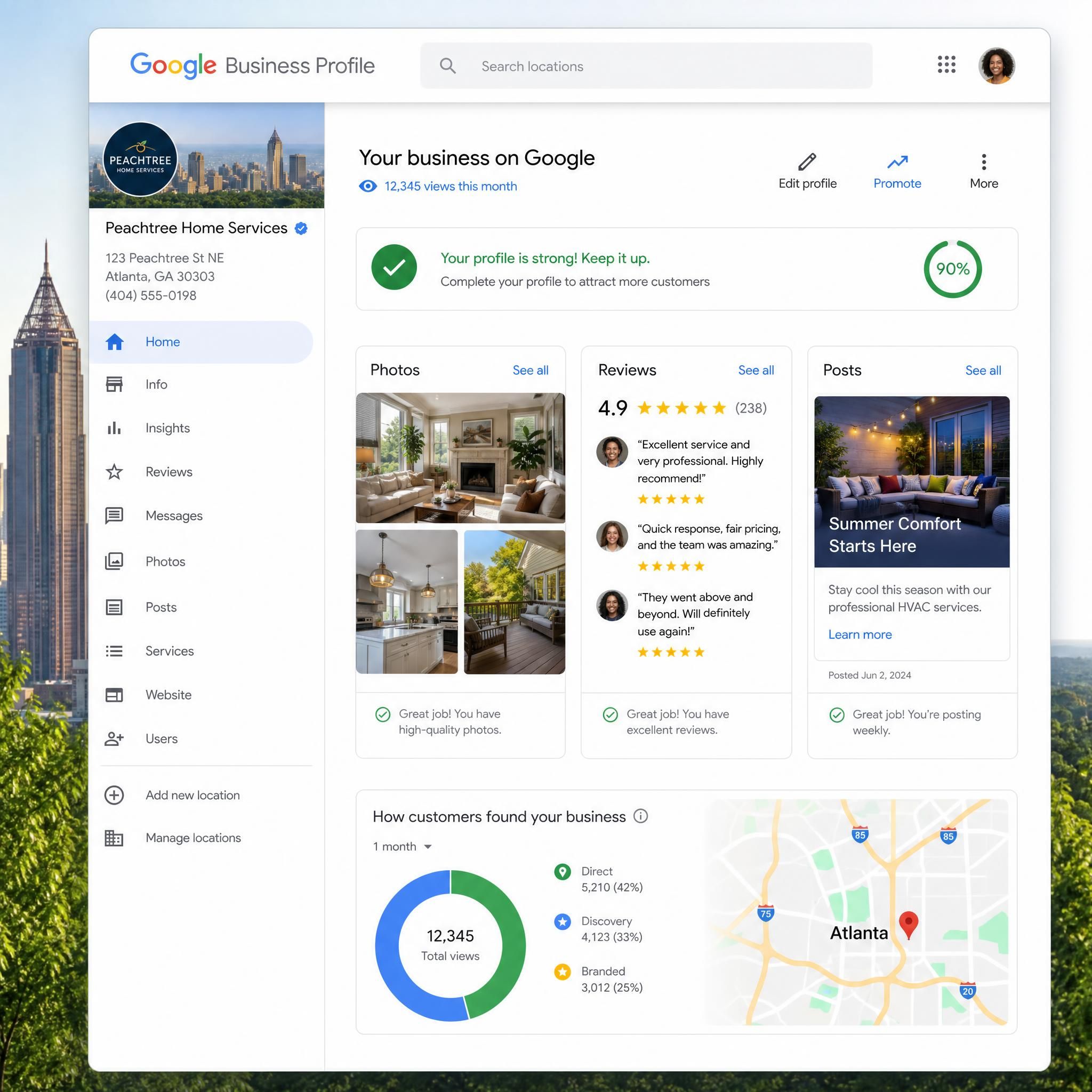Expand the 1 month period dropdown

pos(403,847)
